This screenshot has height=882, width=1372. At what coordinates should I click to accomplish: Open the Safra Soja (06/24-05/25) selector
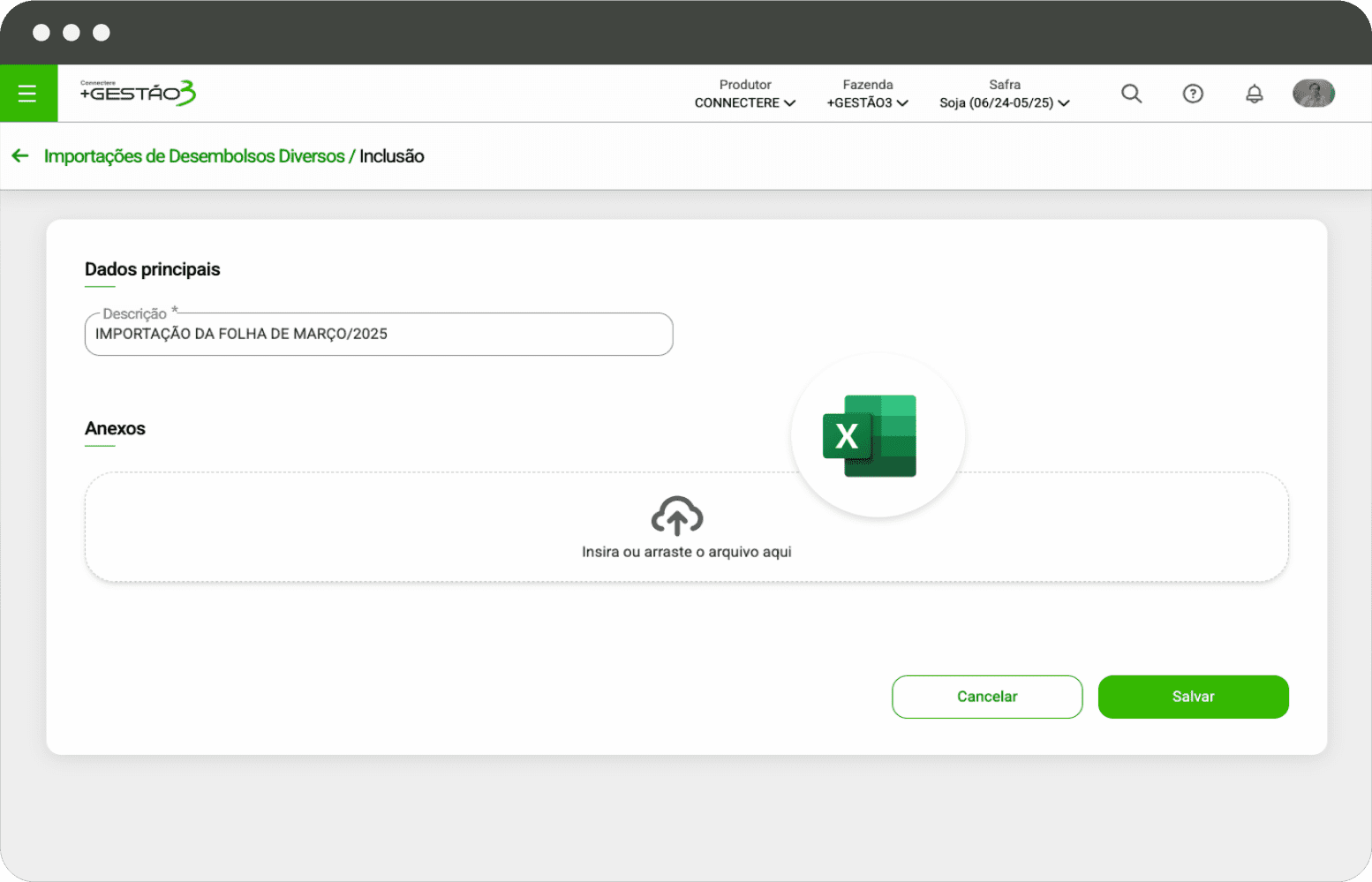click(x=1005, y=94)
